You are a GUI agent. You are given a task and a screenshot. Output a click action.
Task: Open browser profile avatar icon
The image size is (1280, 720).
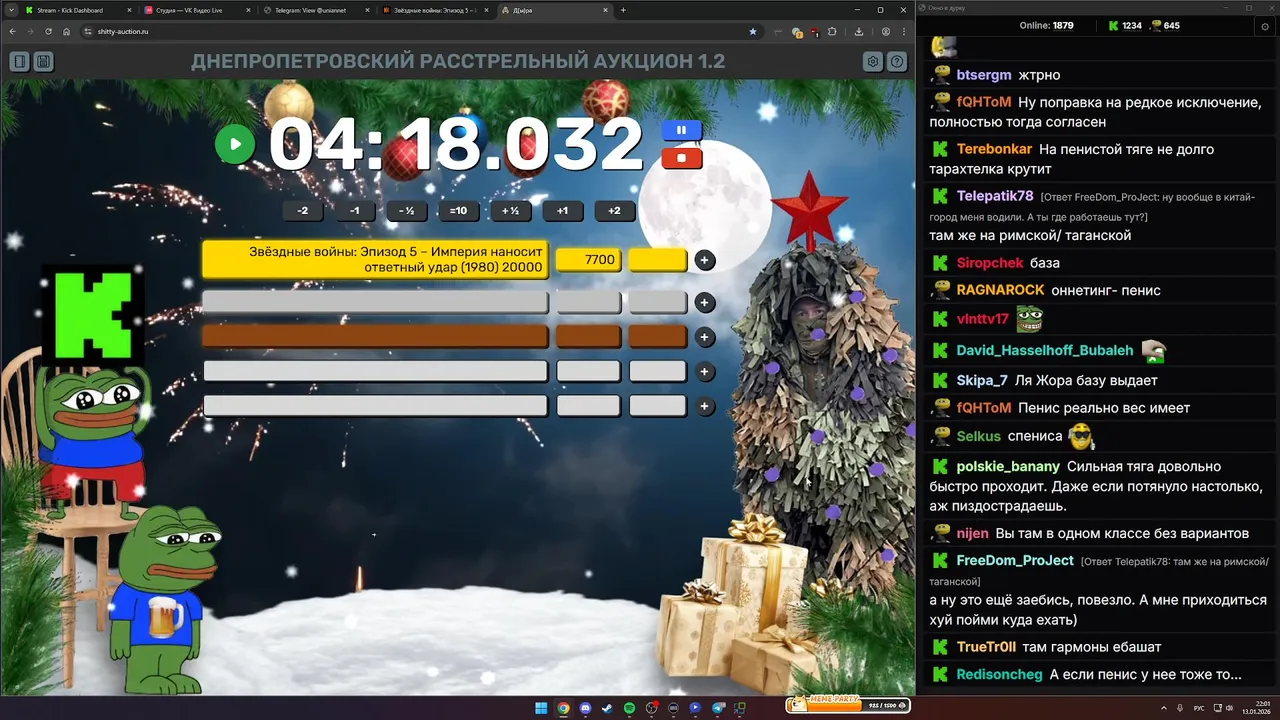886,31
